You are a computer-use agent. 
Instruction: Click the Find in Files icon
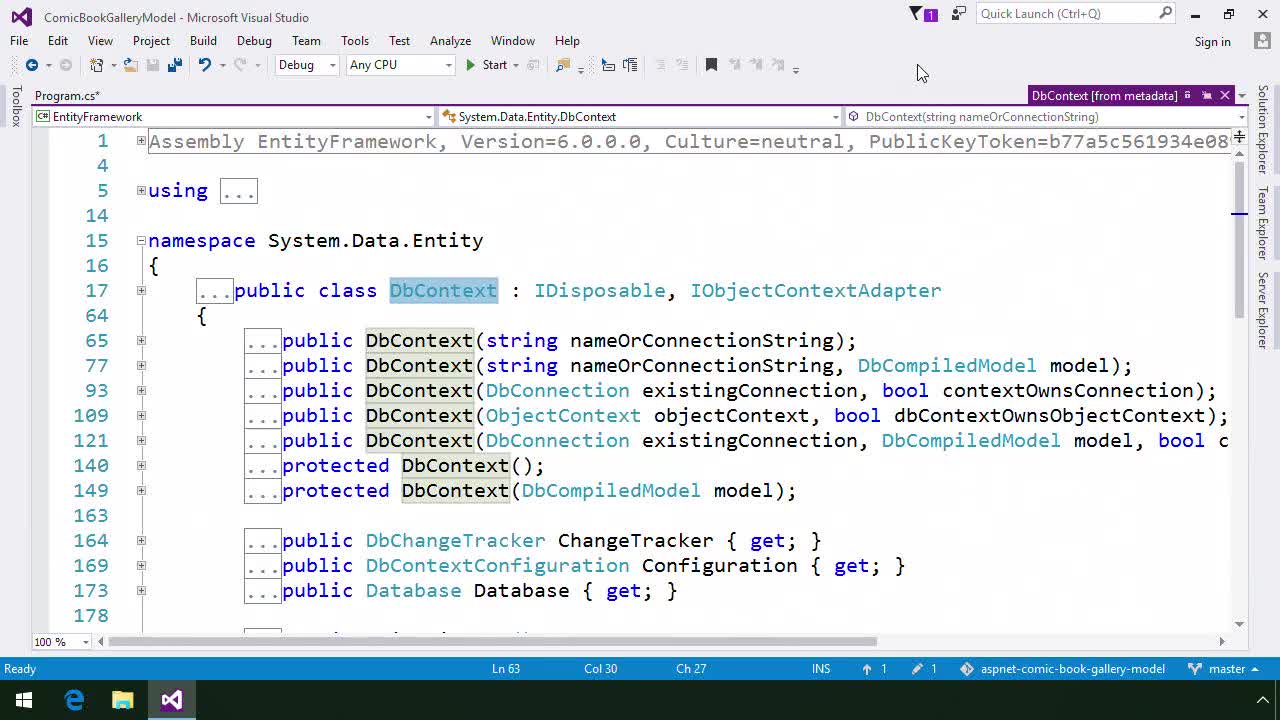coord(562,66)
